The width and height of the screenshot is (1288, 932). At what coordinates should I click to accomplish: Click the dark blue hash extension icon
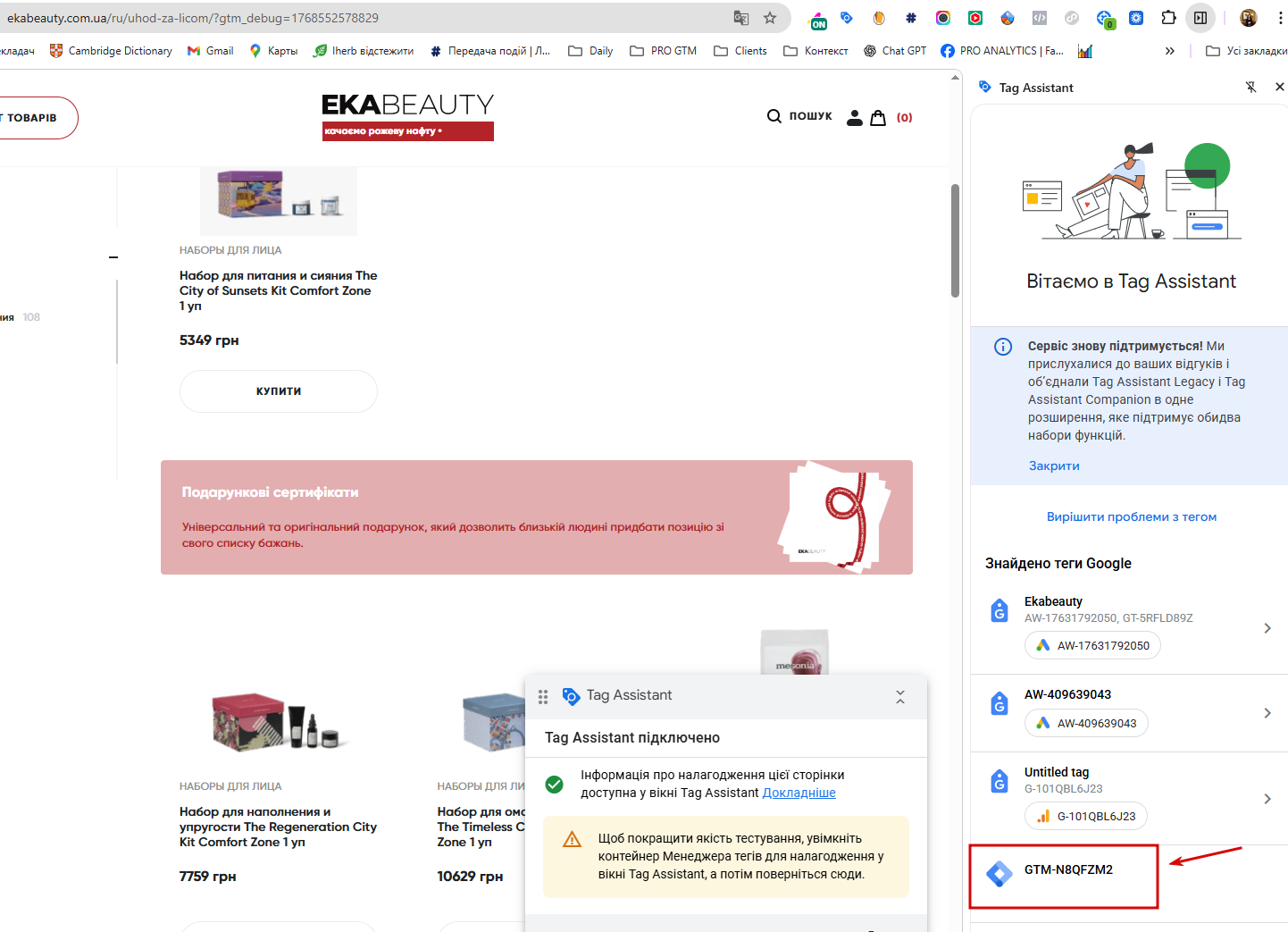click(910, 18)
